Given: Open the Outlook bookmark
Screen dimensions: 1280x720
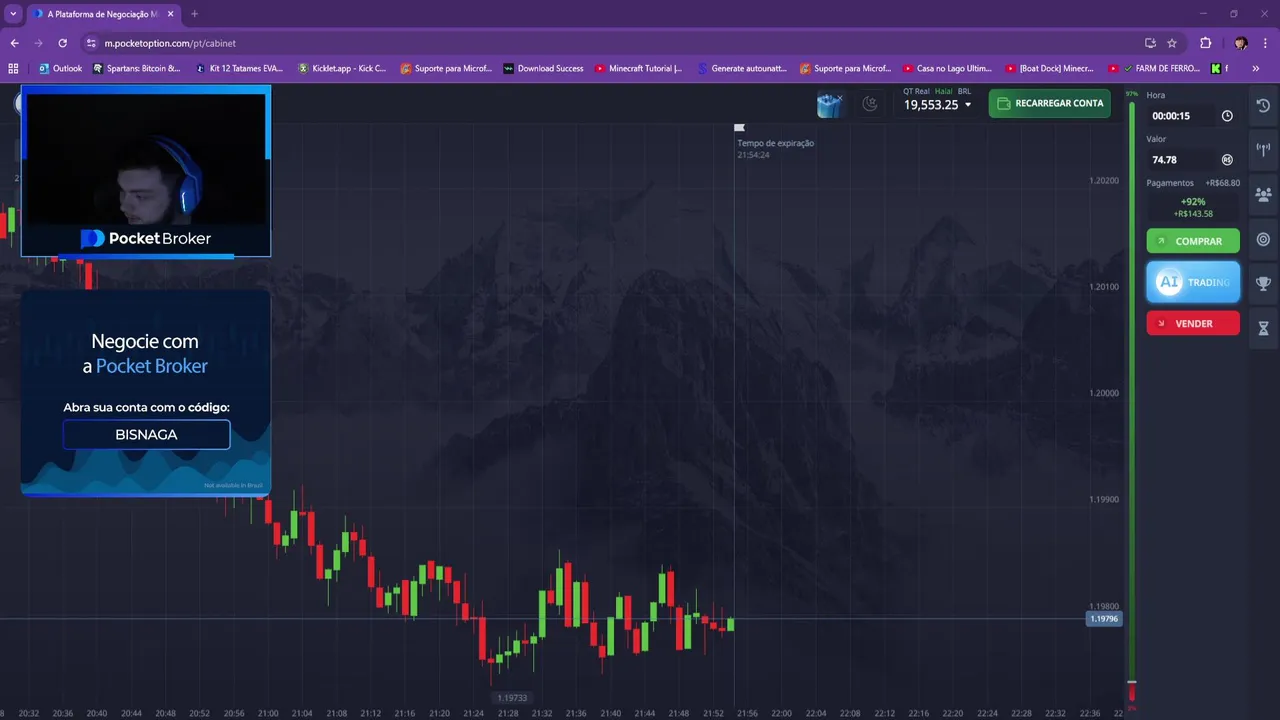Looking at the screenshot, I should click(60, 69).
